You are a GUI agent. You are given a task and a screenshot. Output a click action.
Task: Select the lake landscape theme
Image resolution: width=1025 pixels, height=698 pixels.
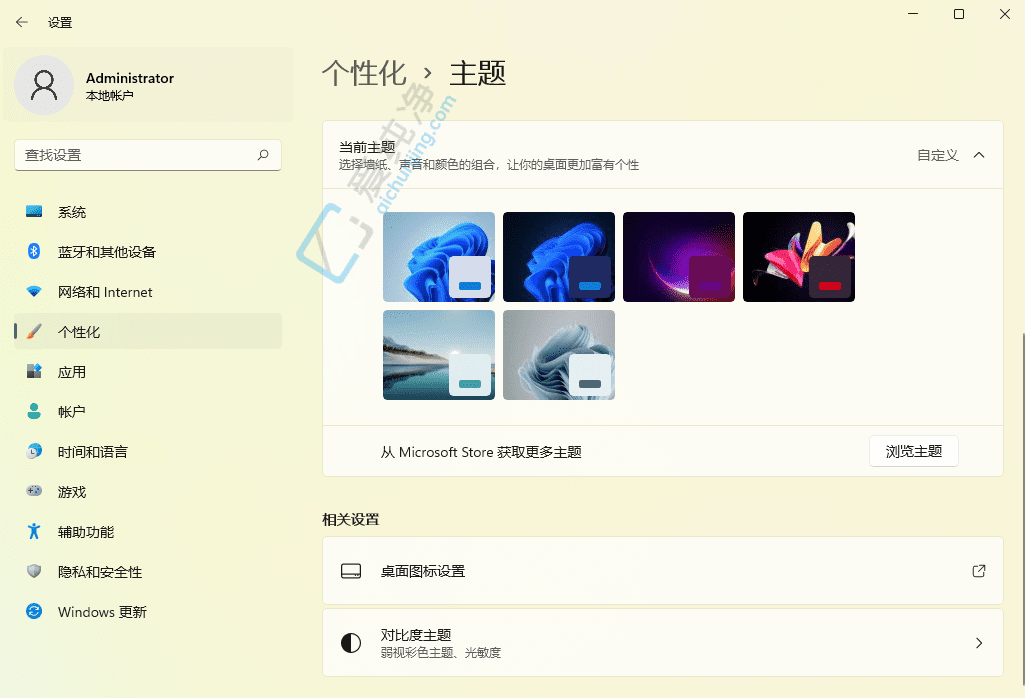(439, 355)
